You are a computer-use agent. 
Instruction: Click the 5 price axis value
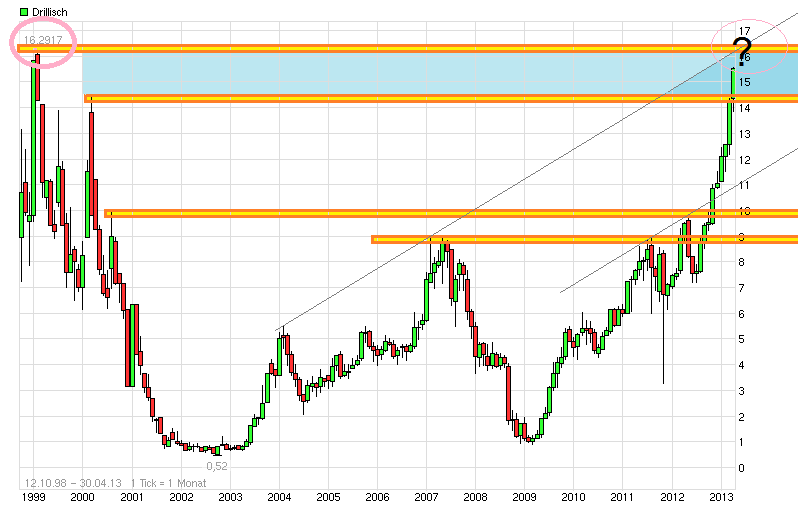742,339
